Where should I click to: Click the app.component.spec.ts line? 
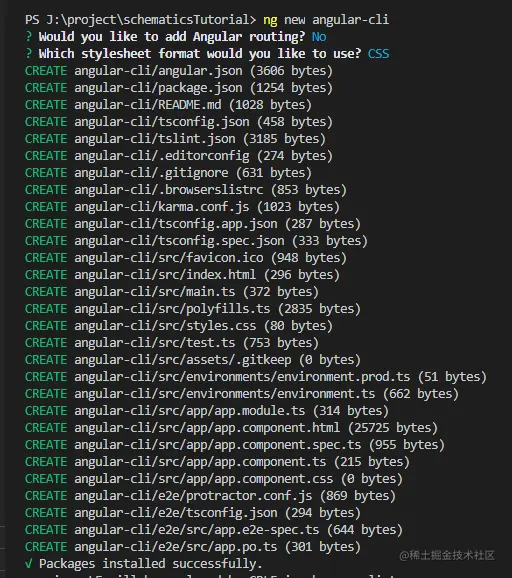pyautogui.click(x=235, y=444)
